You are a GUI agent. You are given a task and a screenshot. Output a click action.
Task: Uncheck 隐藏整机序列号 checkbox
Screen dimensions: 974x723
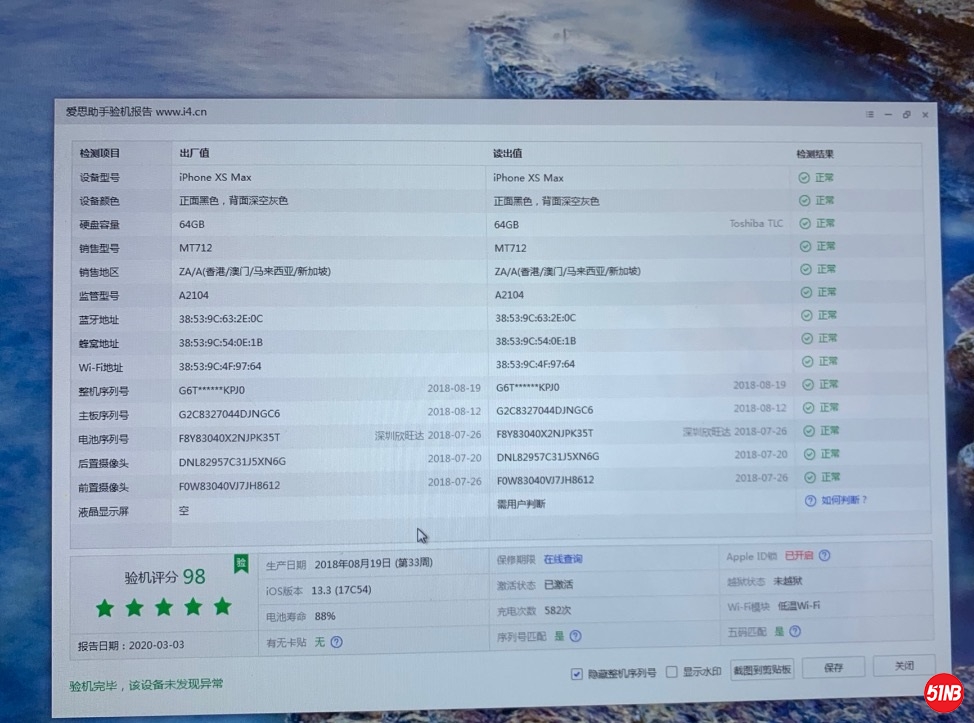576,673
